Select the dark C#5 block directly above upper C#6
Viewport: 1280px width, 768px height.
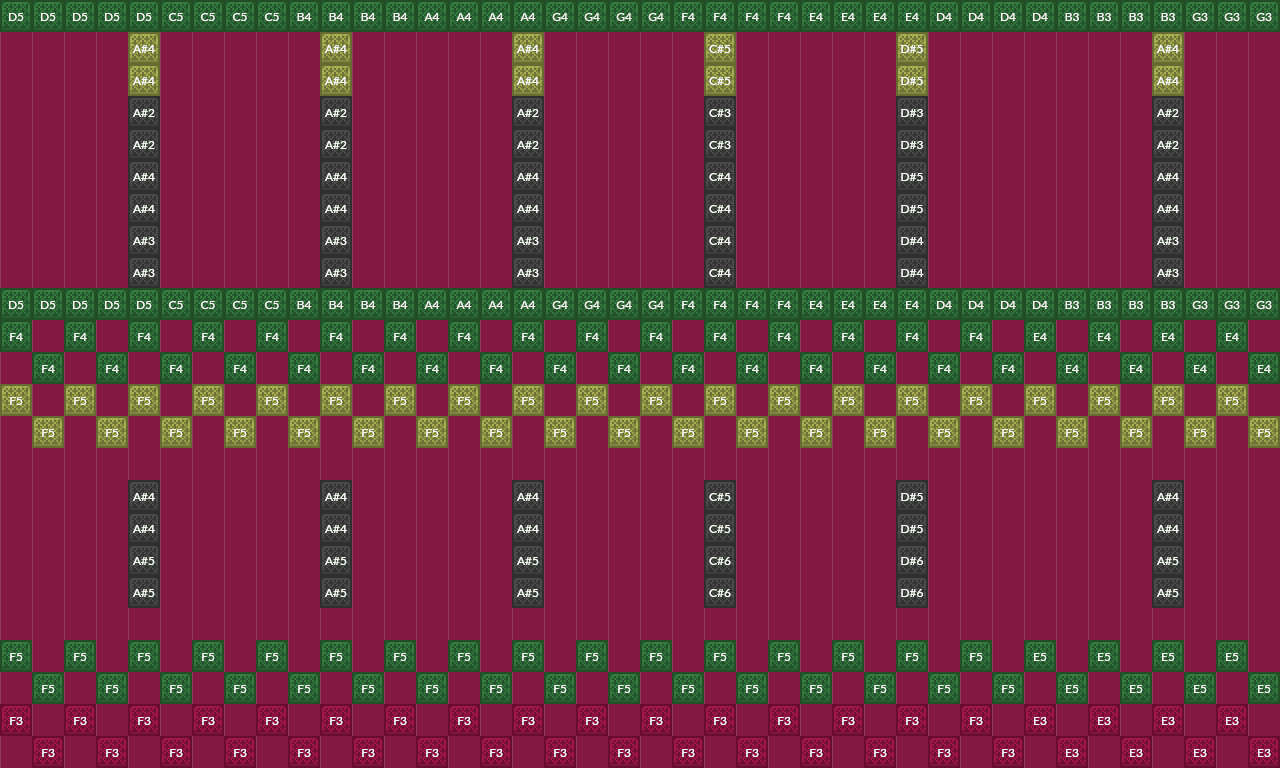720,528
